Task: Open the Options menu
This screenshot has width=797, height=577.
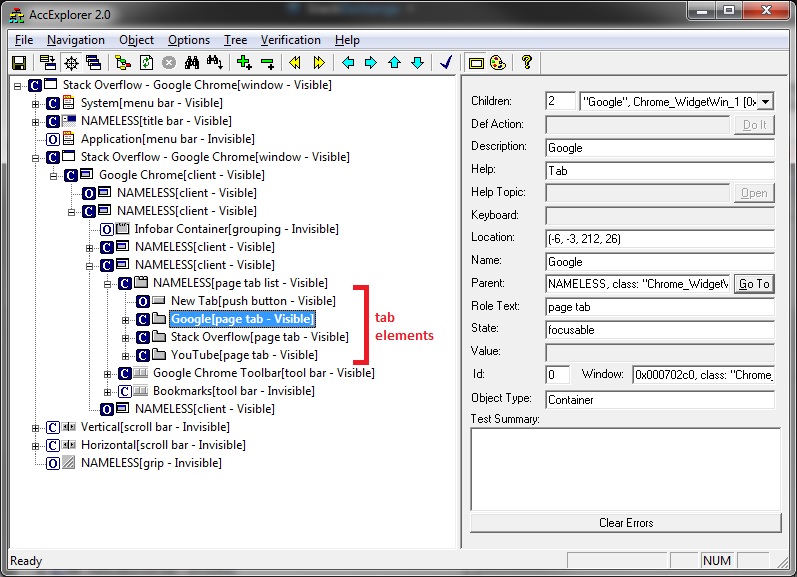Action: (x=189, y=40)
